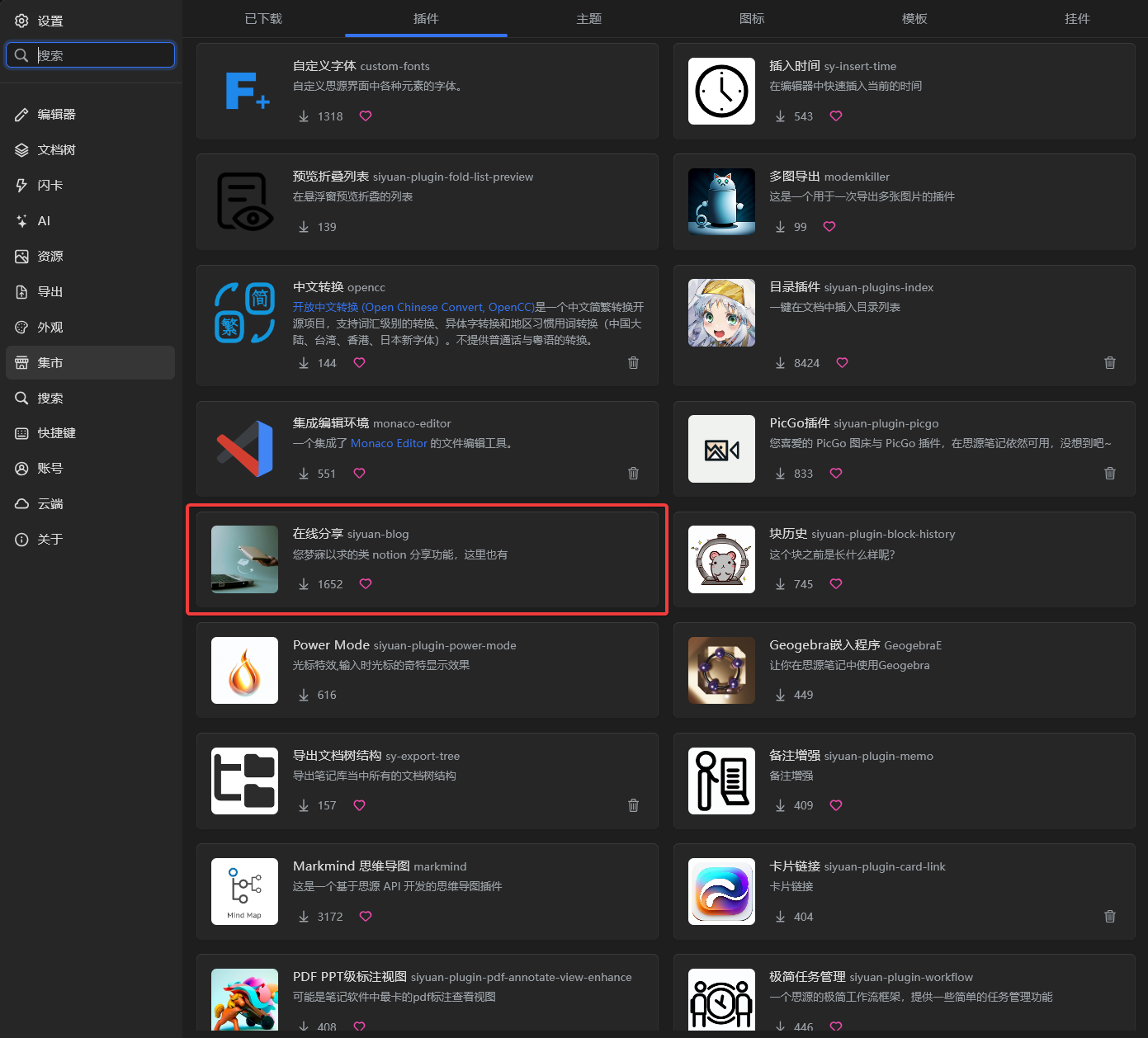Click heart icon on 集成编辑环境 card
This screenshot has height=1038, width=1148.
[359, 474]
